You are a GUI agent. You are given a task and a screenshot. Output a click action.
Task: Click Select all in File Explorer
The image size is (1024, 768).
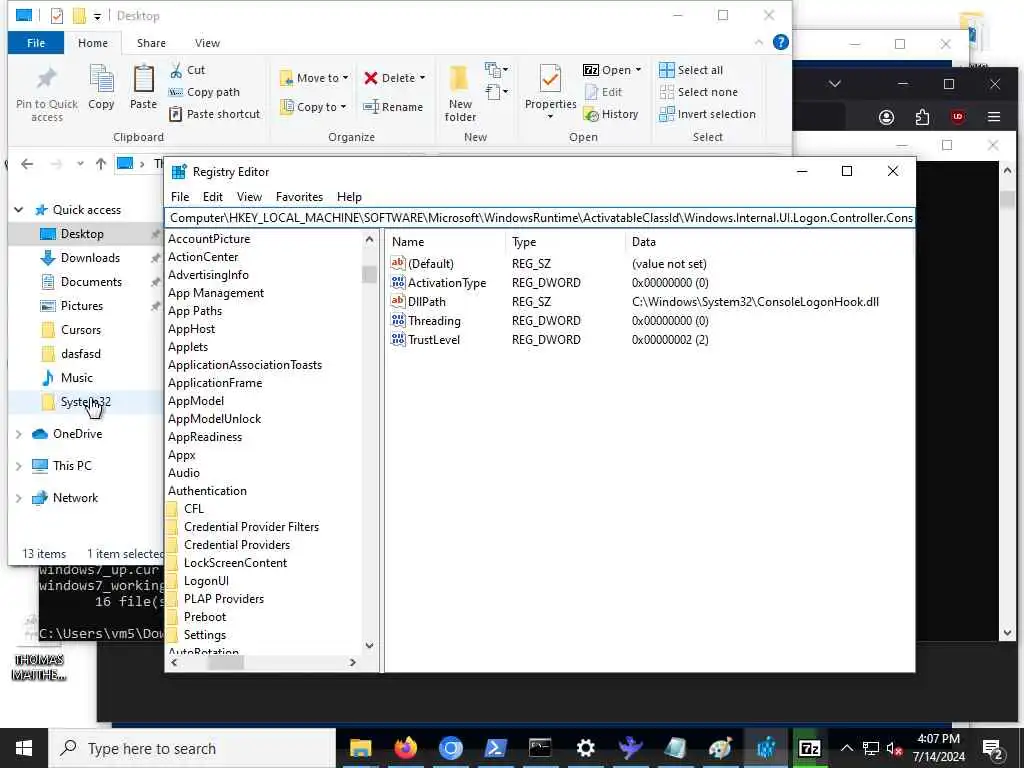[691, 70]
